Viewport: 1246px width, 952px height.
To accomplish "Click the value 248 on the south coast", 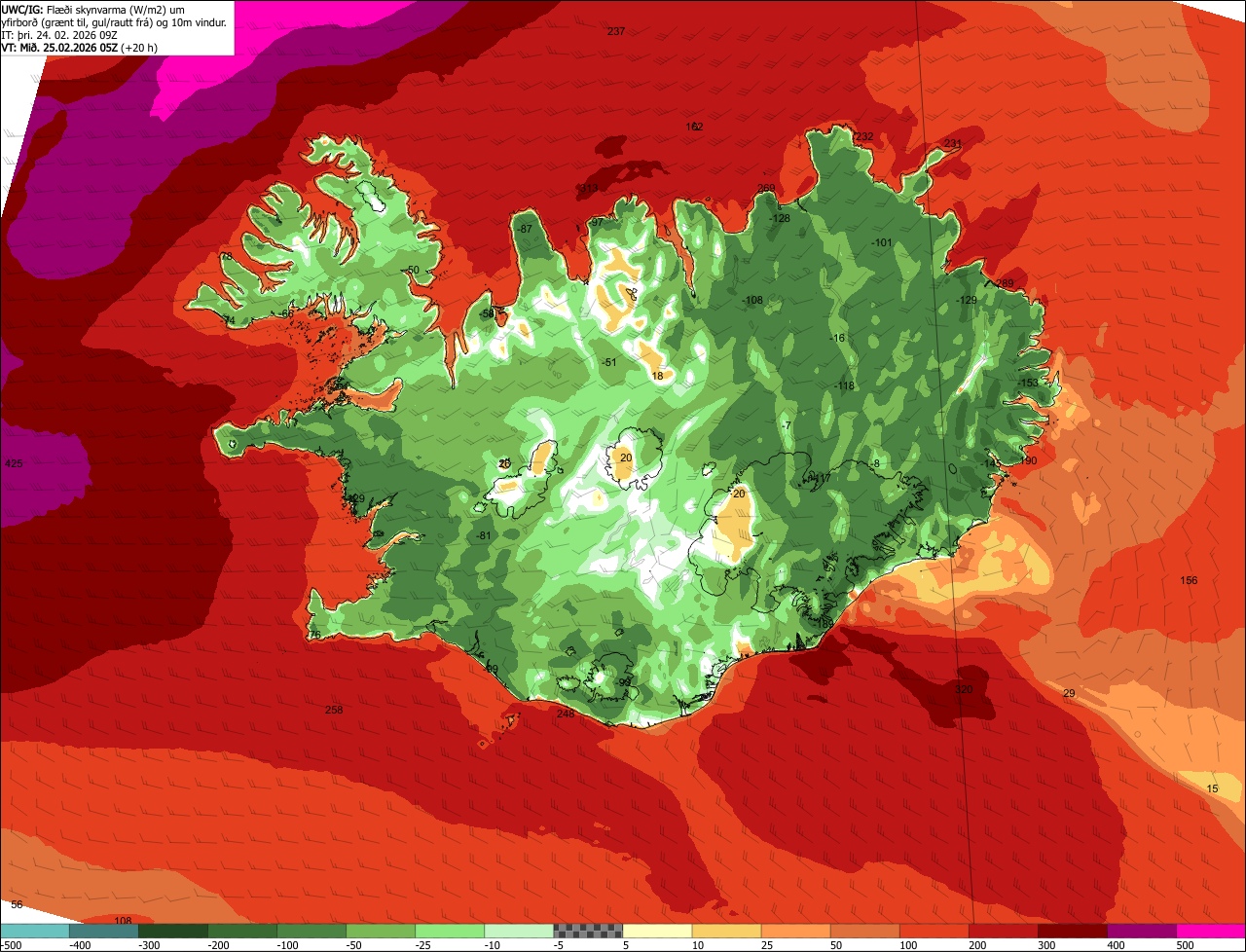I will pos(566,714).
